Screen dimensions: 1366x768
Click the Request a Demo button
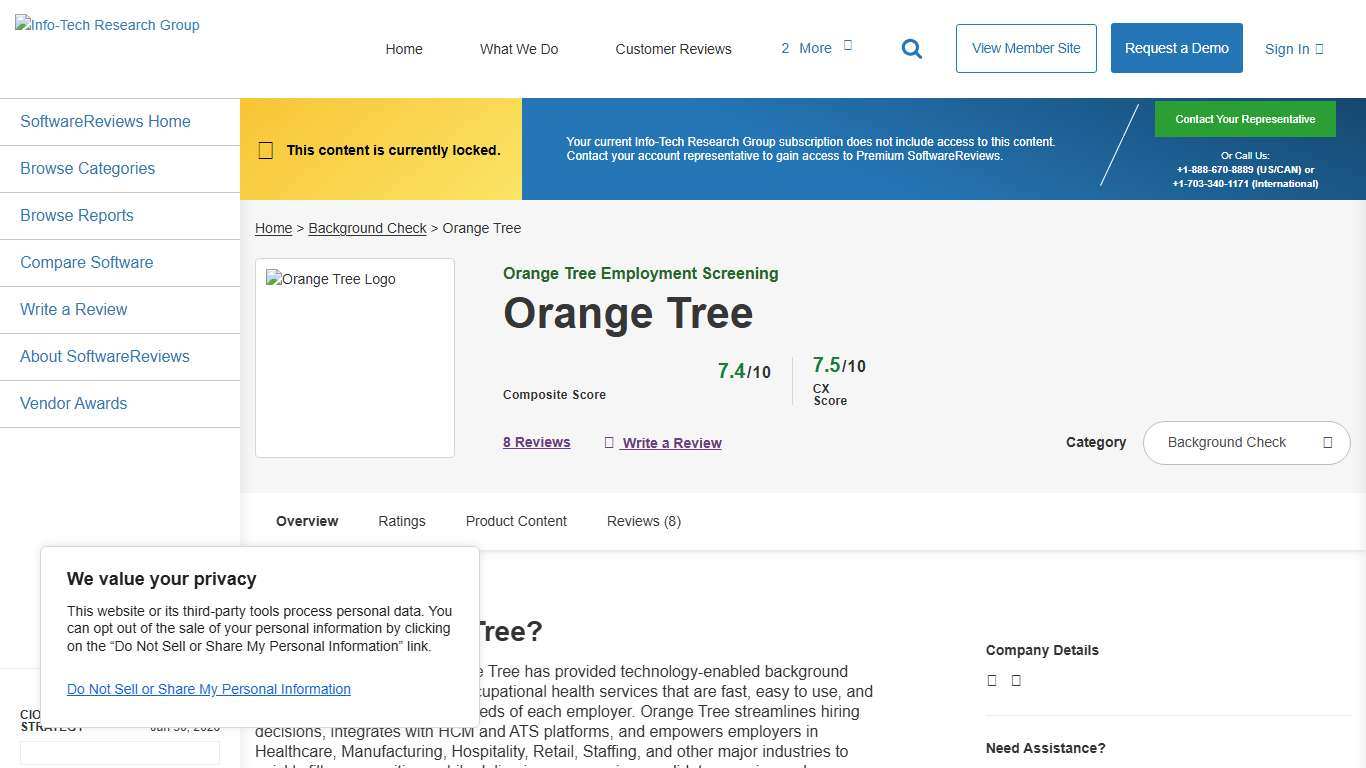point(1176,48)
